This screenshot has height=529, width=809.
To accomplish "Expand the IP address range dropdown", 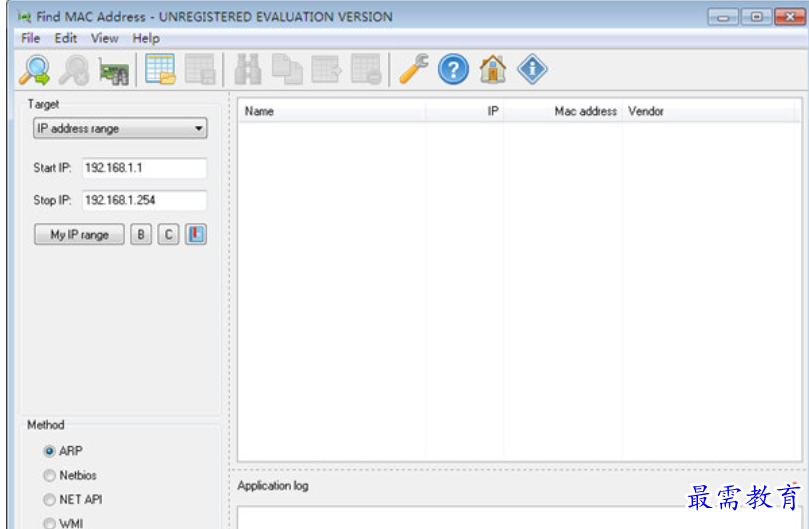I will point(120,129).
